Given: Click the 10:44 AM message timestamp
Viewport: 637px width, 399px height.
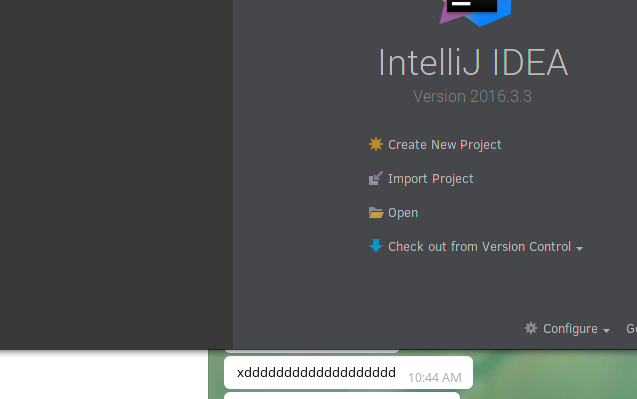Looking at the screenshot, I should tap(435, 377).
